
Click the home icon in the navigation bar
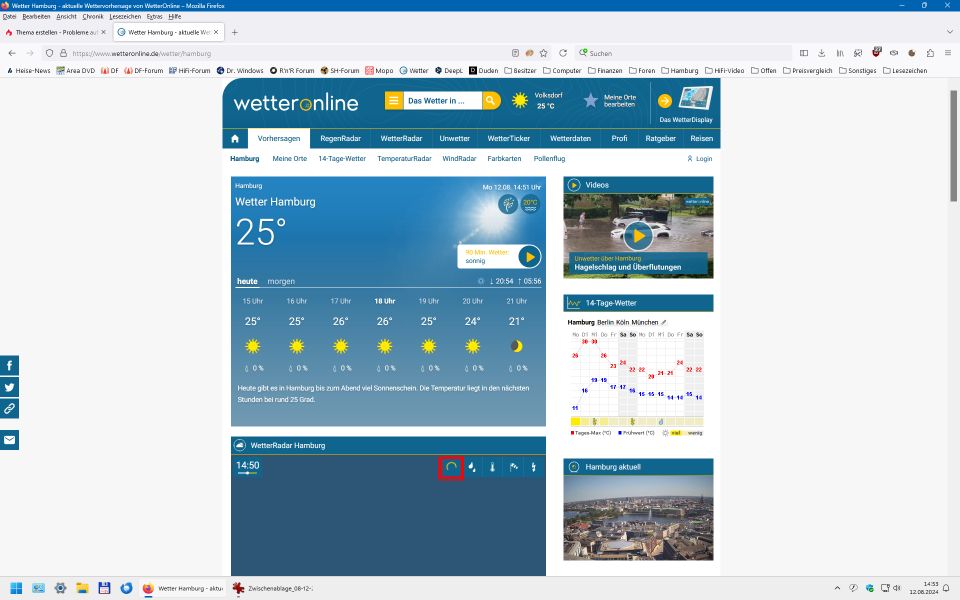[235, 139]
